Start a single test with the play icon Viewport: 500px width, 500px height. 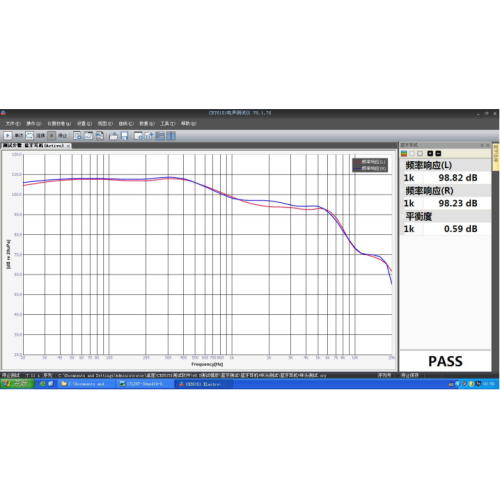click(x=7, y=136)
